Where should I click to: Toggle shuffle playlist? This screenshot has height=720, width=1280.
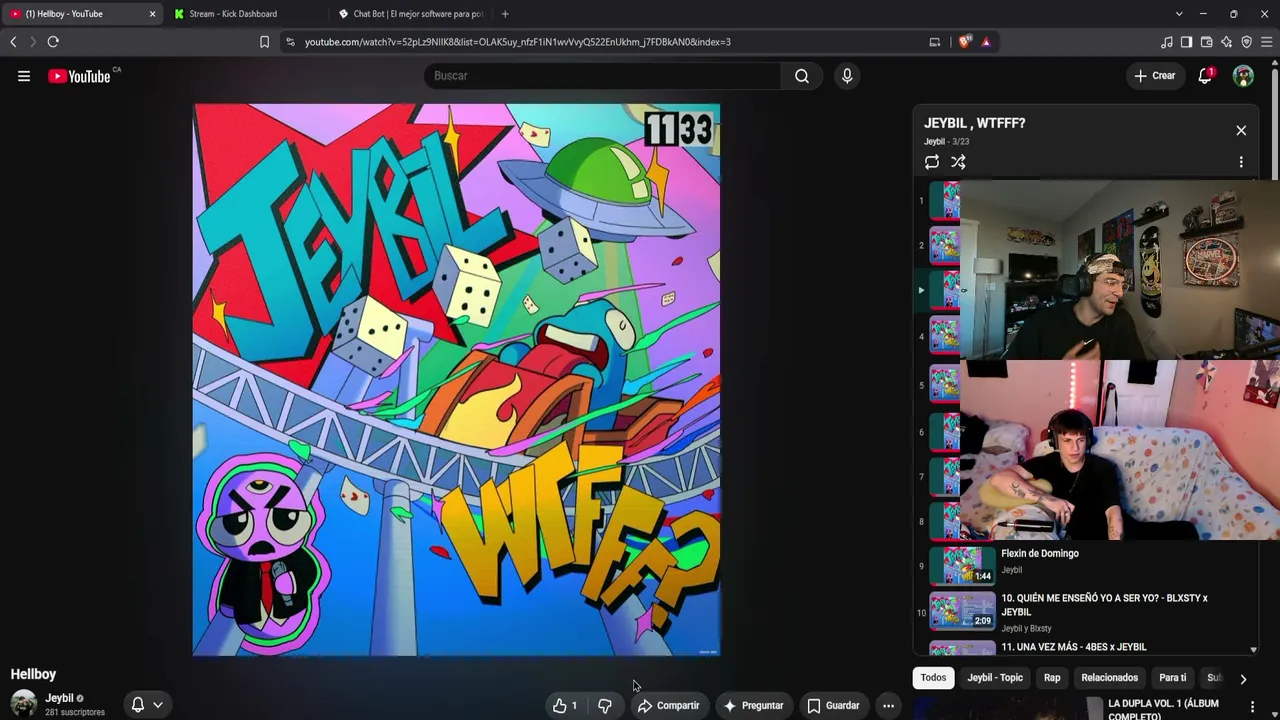point(958,162)
